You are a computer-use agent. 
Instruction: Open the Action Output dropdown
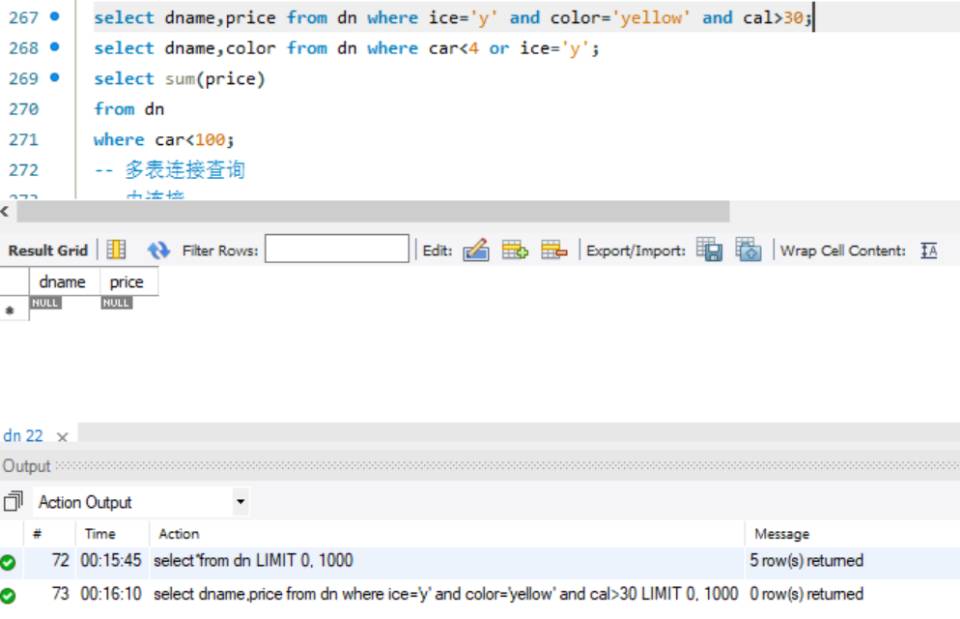pos(241,501)
